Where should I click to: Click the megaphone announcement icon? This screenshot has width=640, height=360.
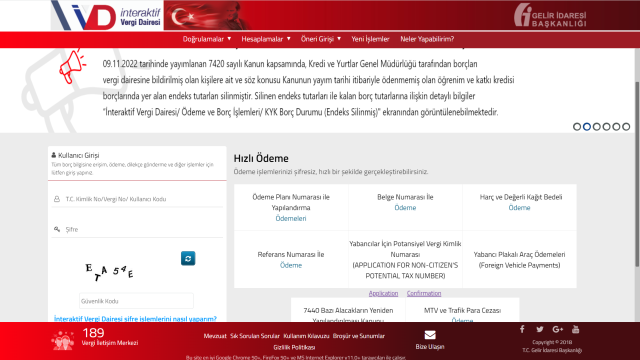click(72, 67)
